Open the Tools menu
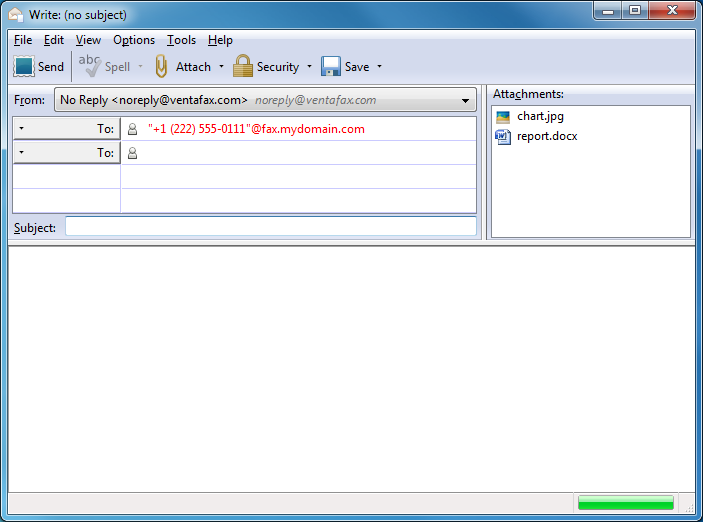 click(182, 40)
